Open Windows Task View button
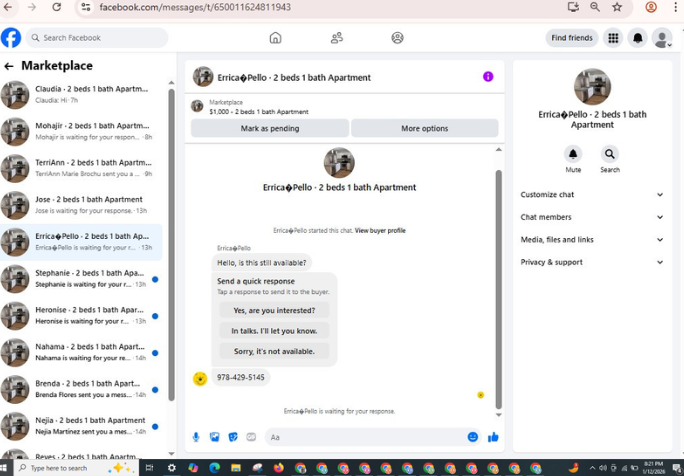The image size is (684, 476). (149, 468)
